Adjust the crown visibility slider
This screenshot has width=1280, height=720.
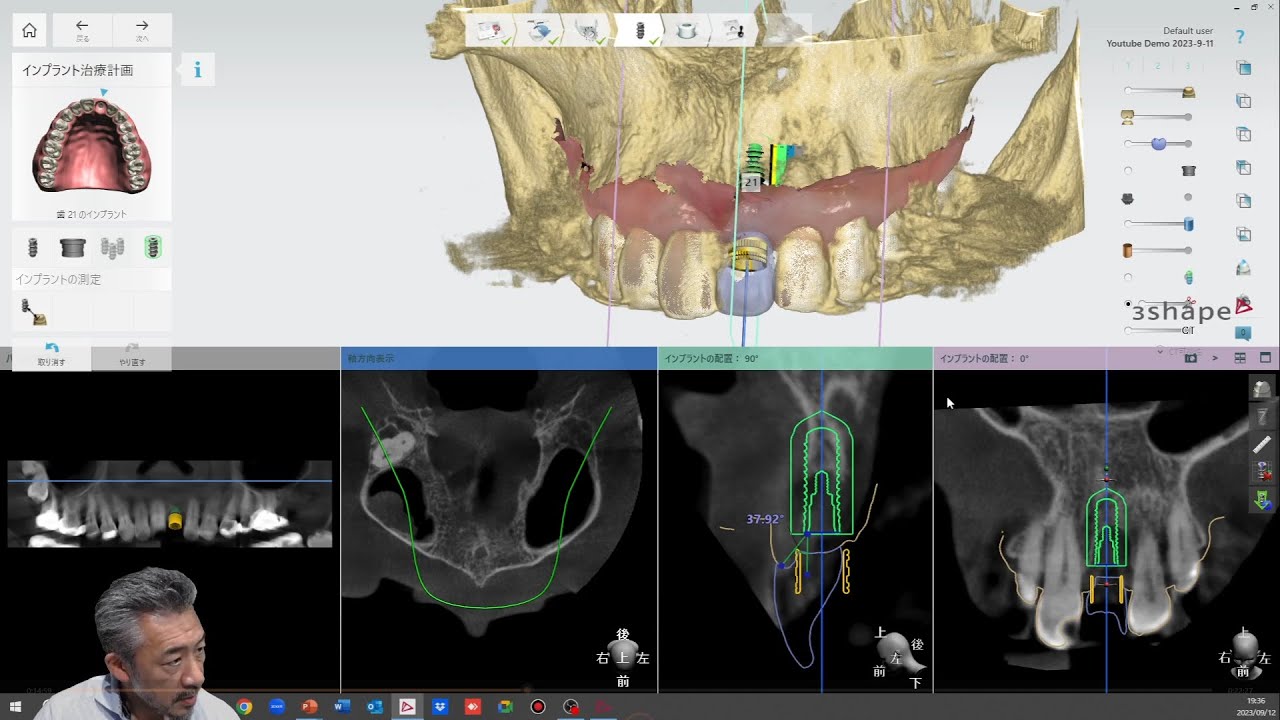pos(1158,91)
